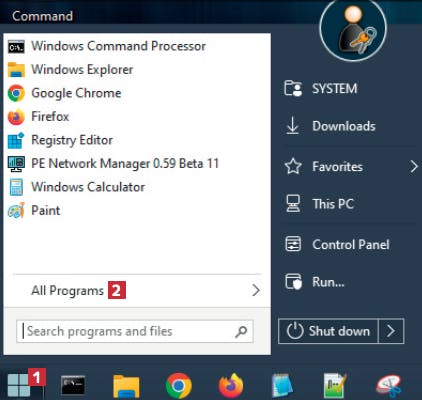422x400 pixels.
Task: Click the Shut down button
Action: [328, 331]
